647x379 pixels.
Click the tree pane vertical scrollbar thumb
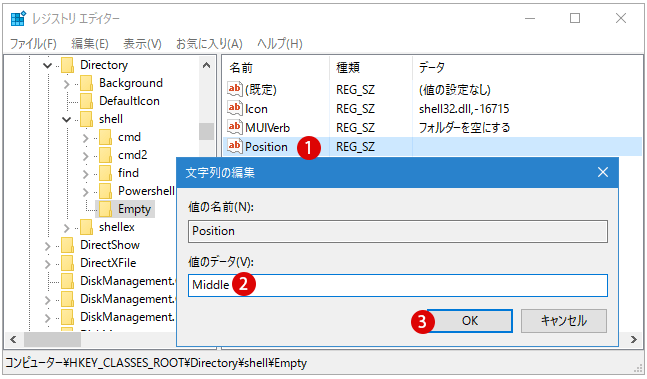click(206, 132)
